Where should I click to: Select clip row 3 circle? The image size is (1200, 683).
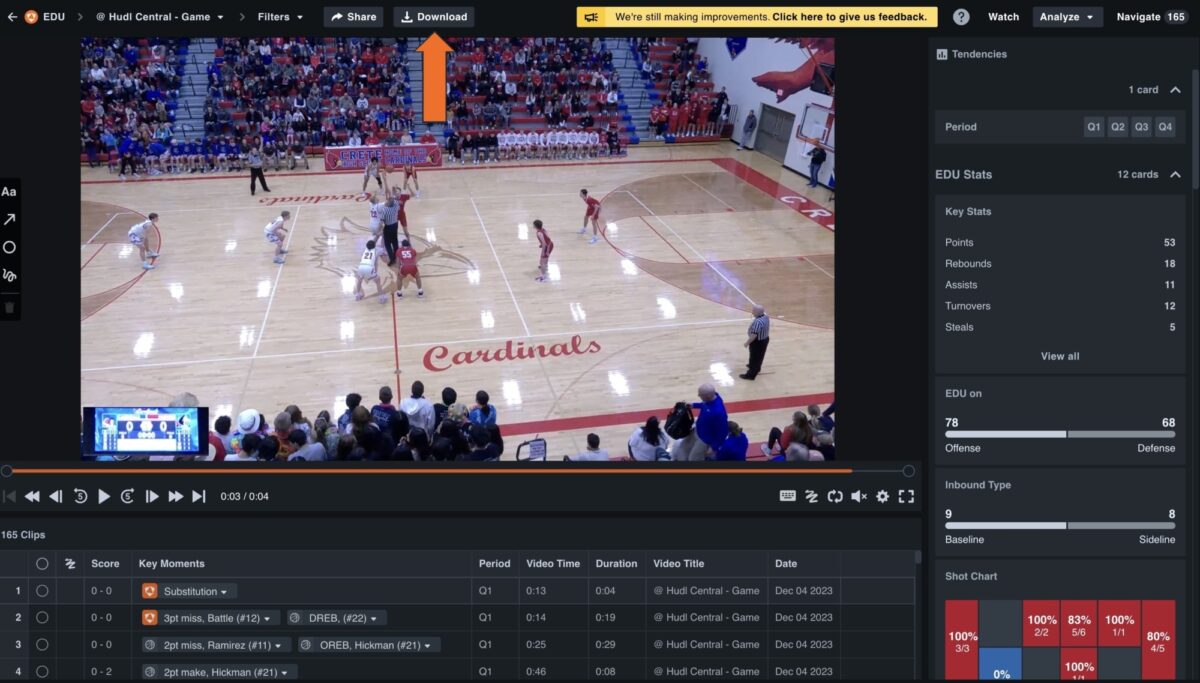(x=42, y=645)
